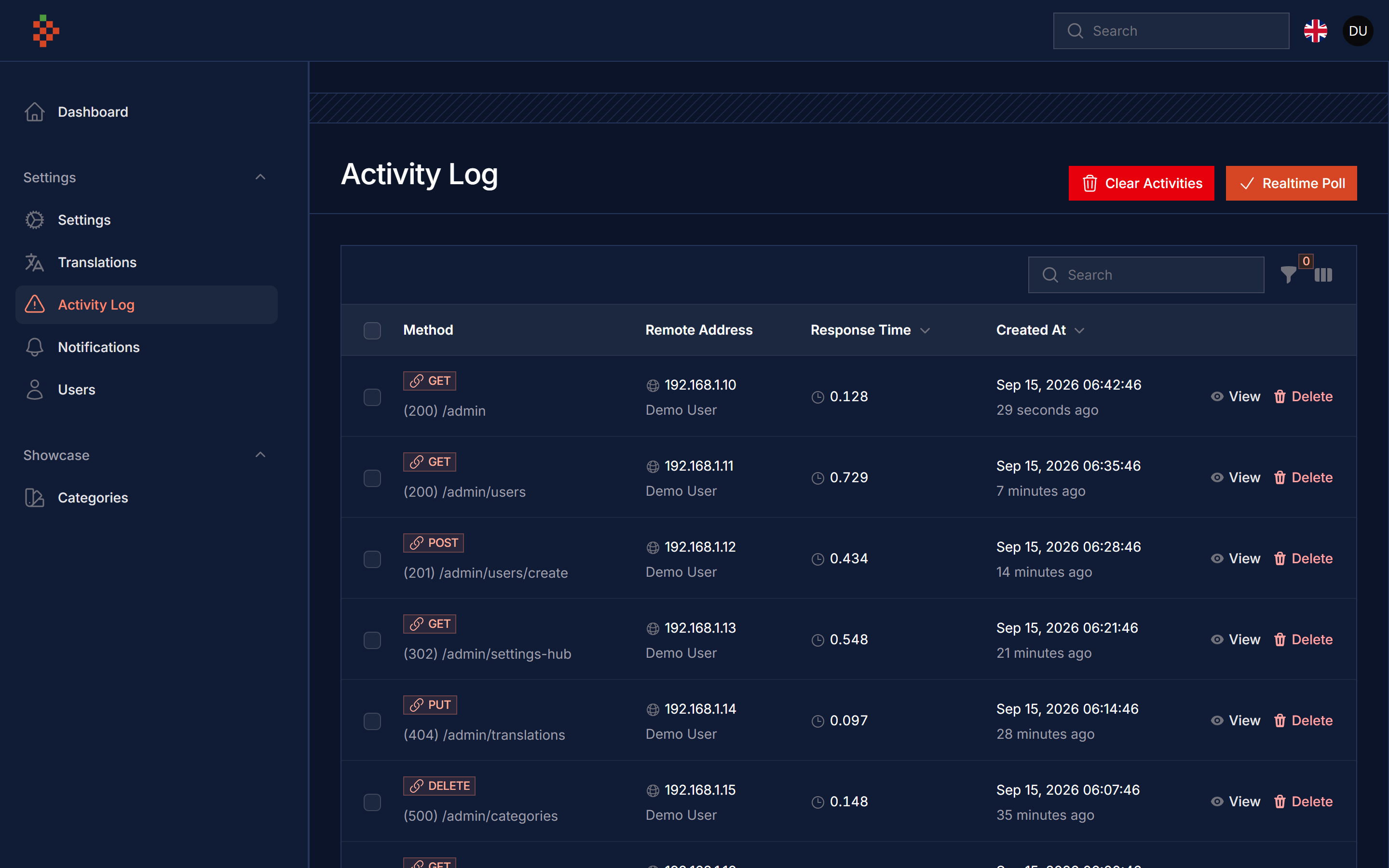Delete the 192.168.1.14 activity entry
Viewport: 1389px width, 868px height.
tap(1303, 720)
